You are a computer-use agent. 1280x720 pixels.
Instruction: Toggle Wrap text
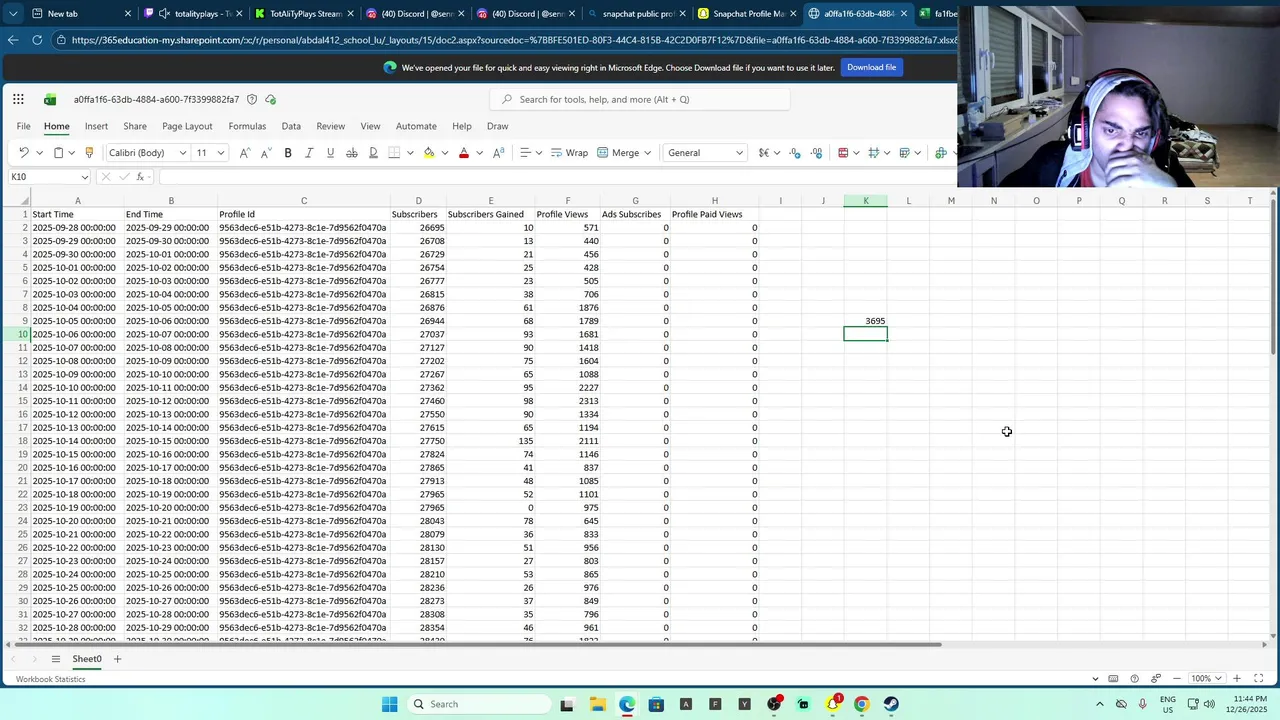[x=569, y=153]
